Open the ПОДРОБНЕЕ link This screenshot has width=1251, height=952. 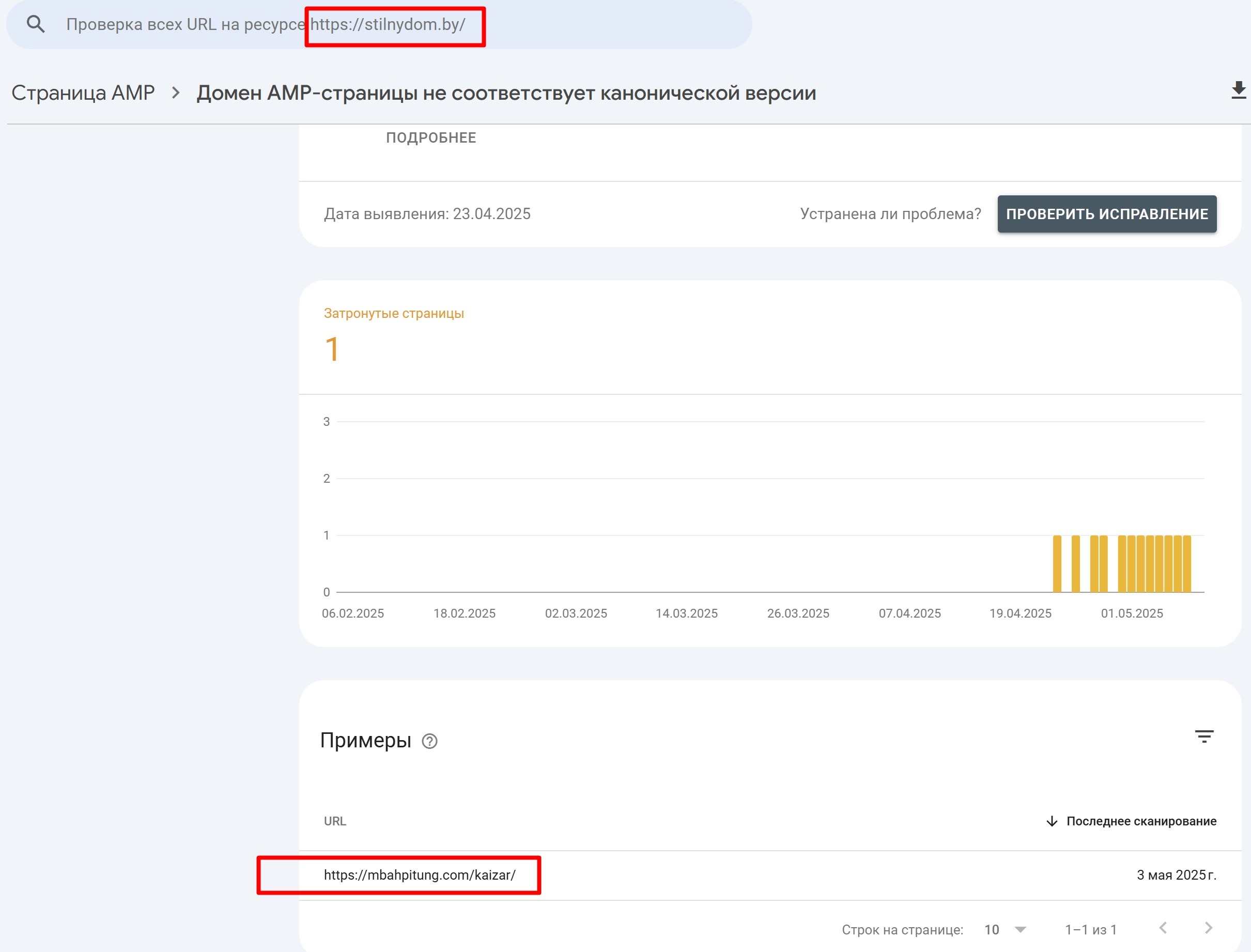pos(430,137)
